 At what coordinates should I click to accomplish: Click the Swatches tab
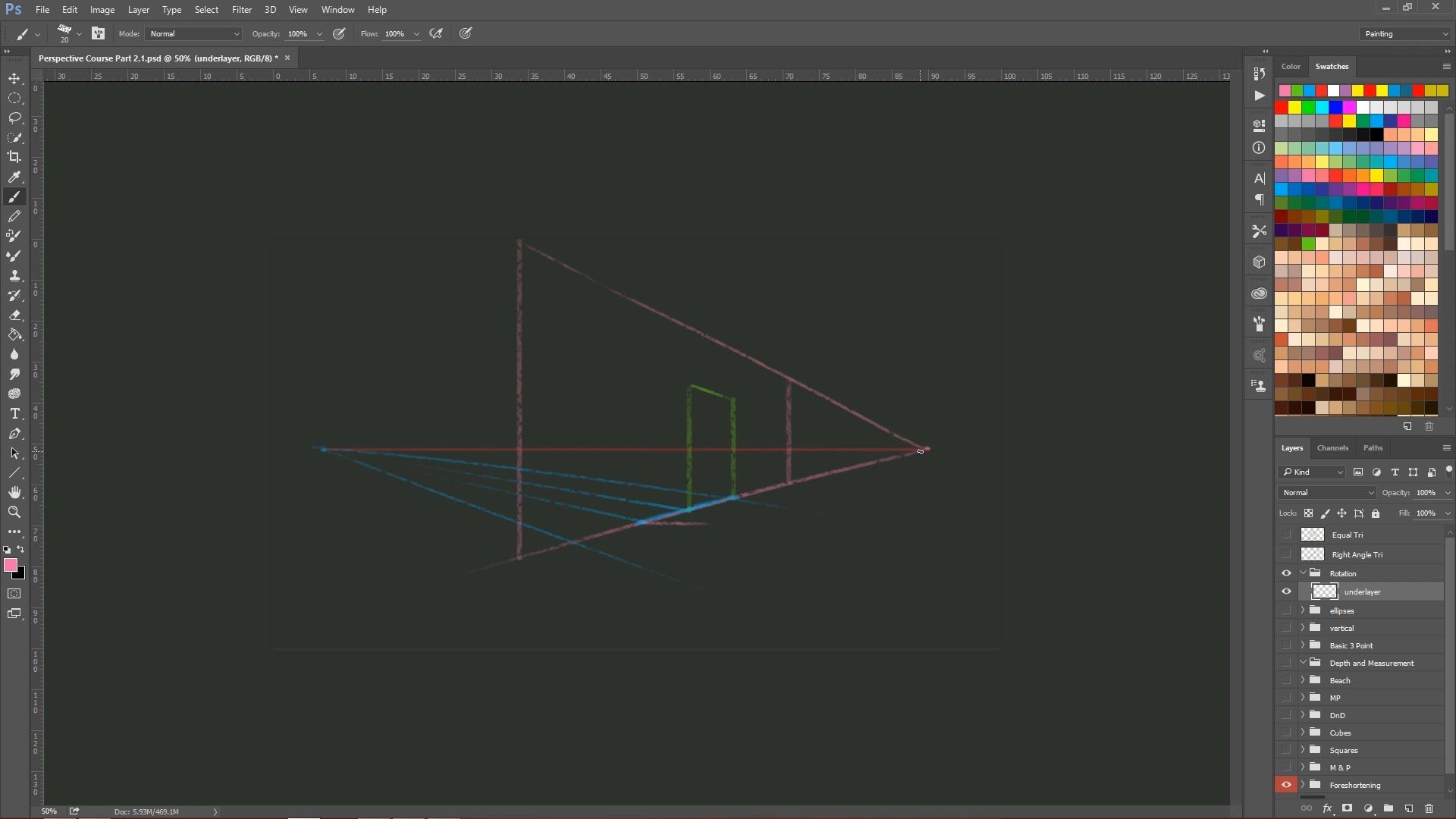click(x=1331, y=65)
